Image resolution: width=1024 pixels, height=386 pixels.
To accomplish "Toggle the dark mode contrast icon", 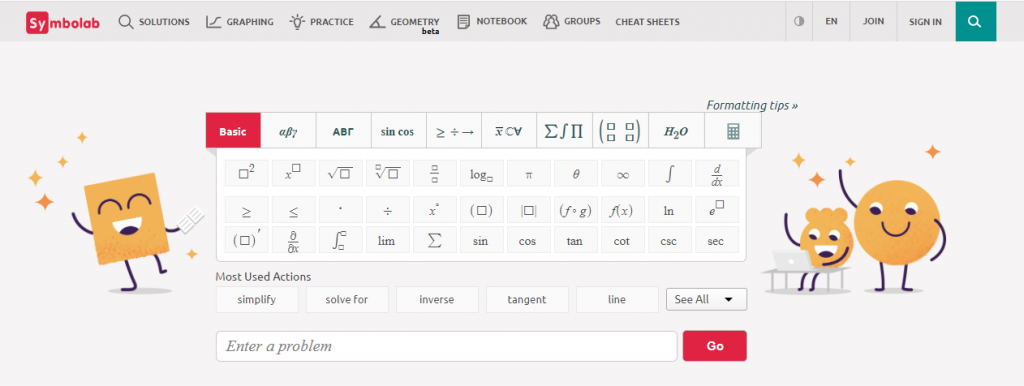I will coord(799,21).
